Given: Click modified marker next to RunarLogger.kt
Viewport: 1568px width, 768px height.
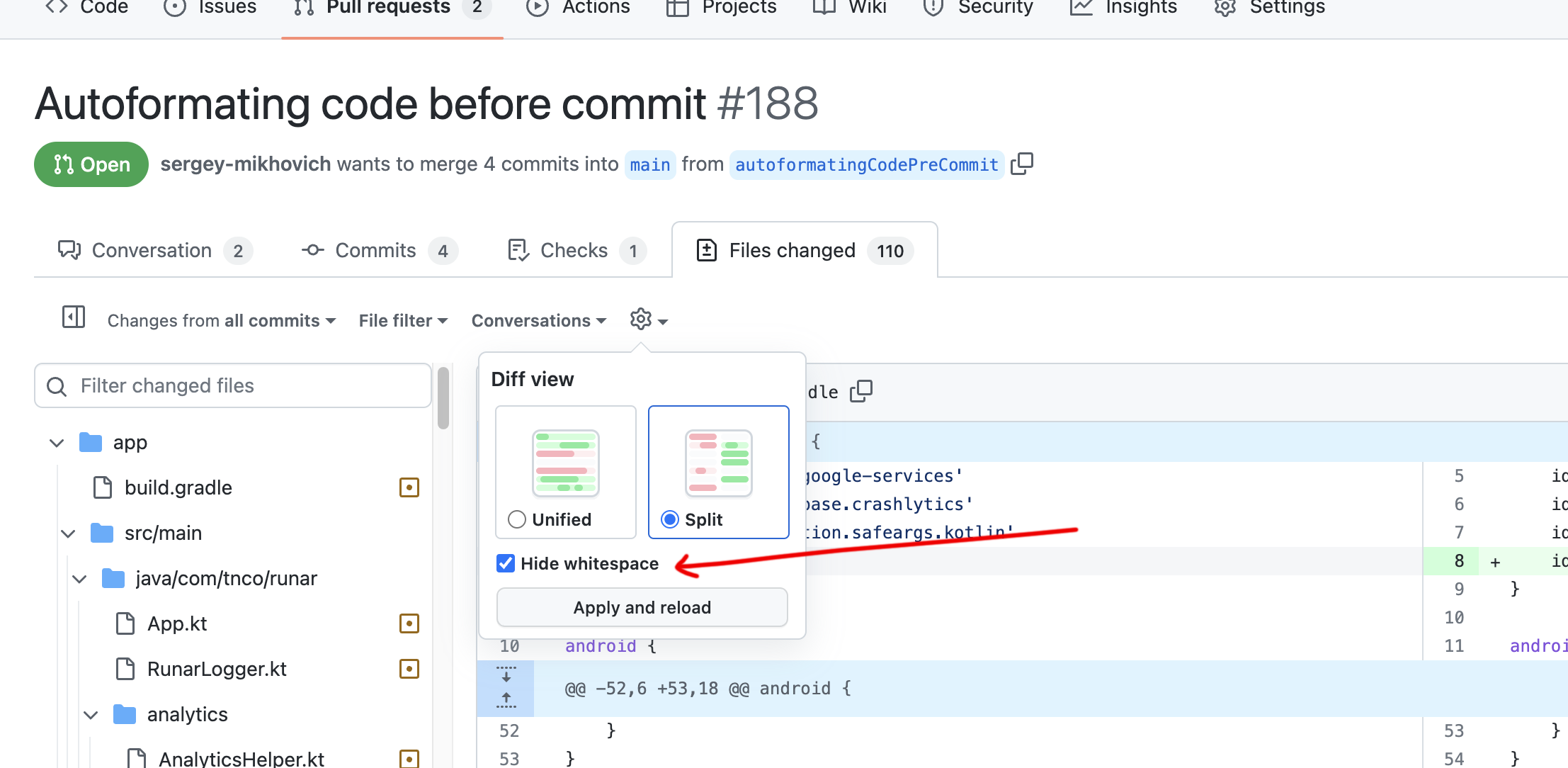Looking at the screenshot, I should tap(409, 669).
